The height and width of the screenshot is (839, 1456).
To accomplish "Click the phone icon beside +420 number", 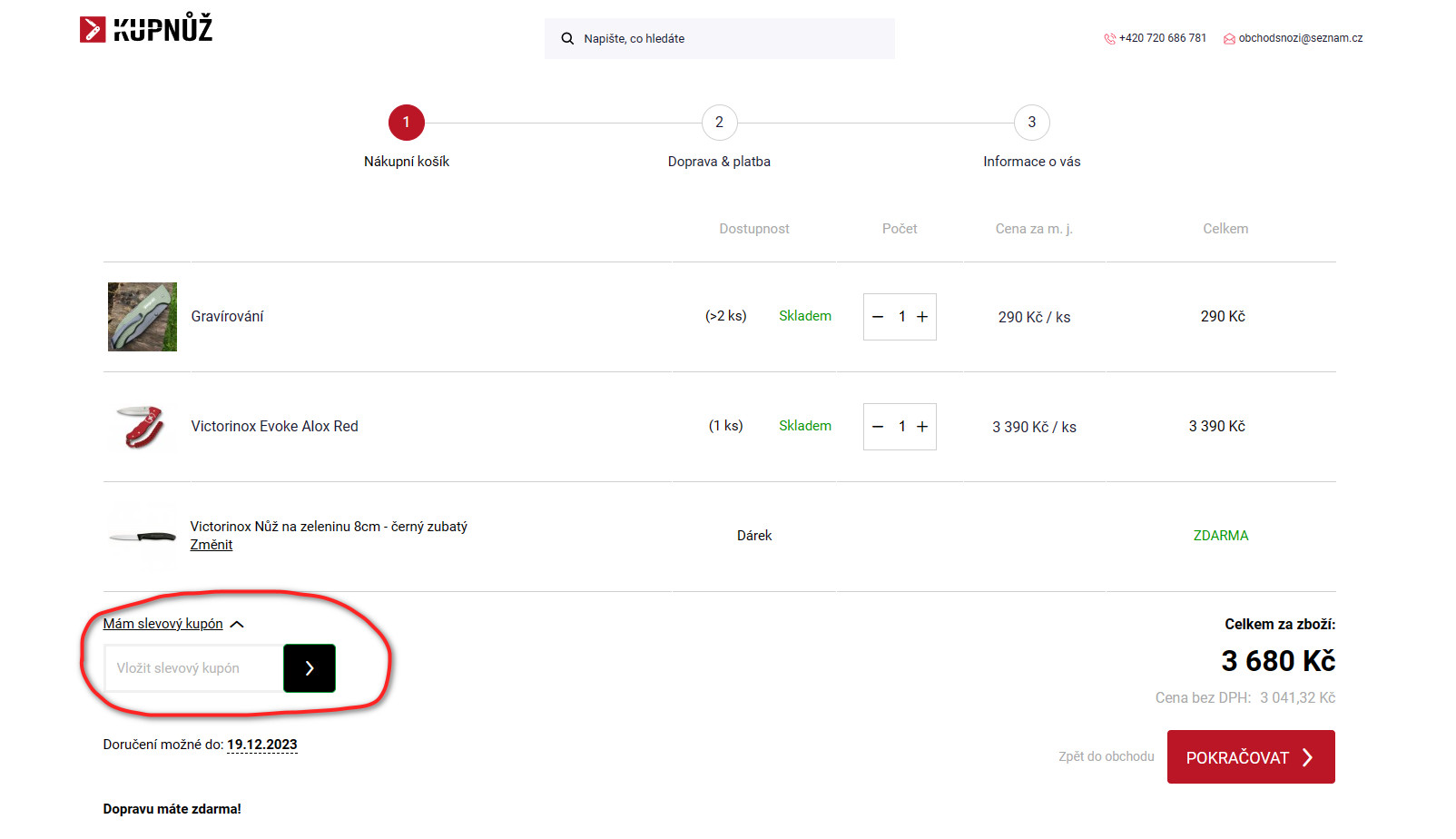I will (1109, 38).
